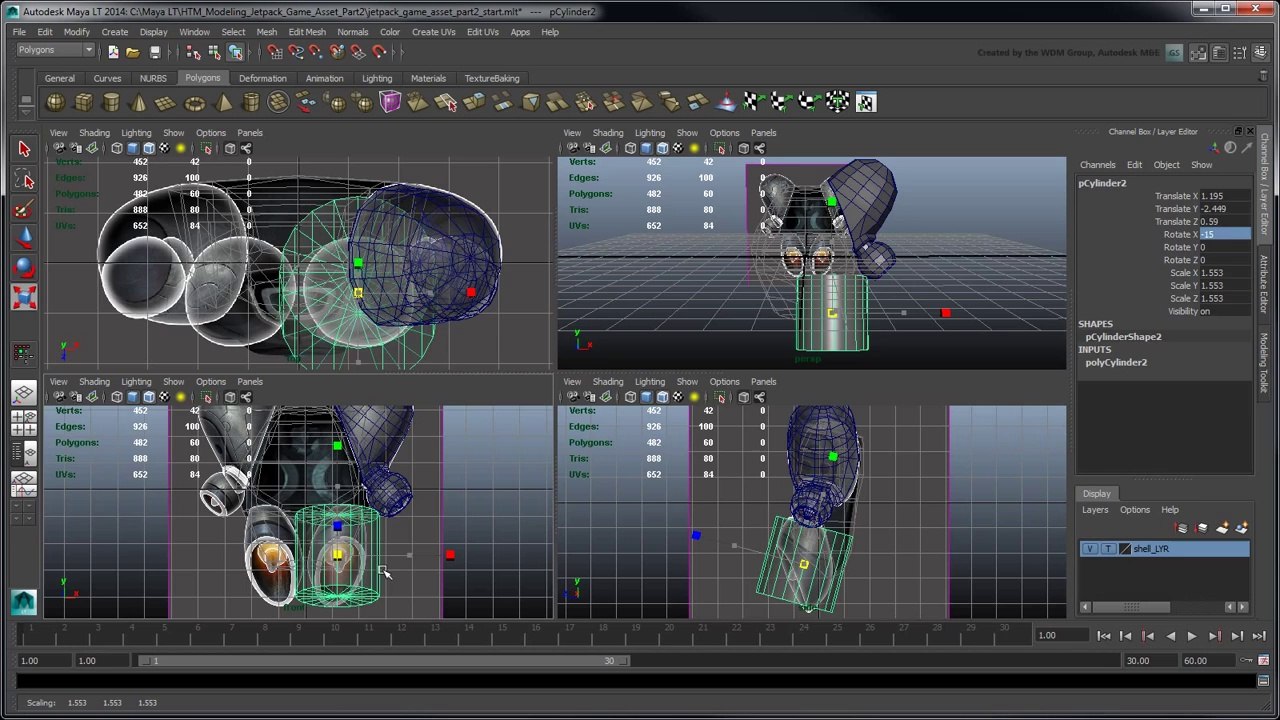The image size is (1280, 720).
Task: Create a polygon pipe from the shelf
Action: [250, 102]
